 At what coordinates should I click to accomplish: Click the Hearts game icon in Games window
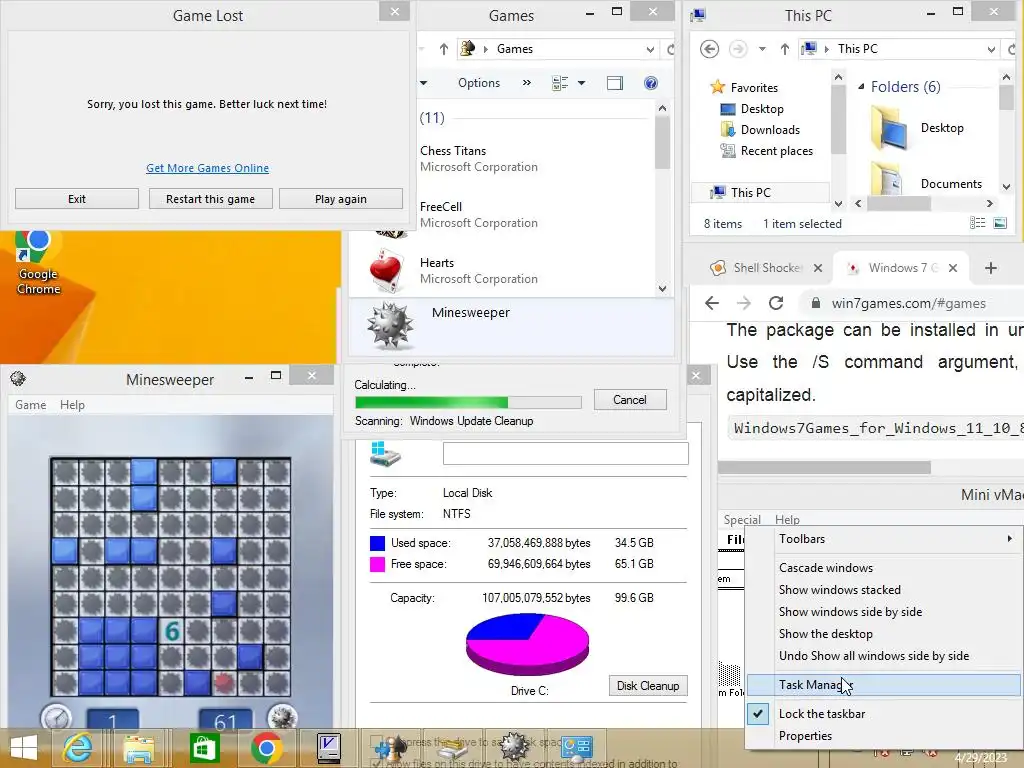point(386,271)
